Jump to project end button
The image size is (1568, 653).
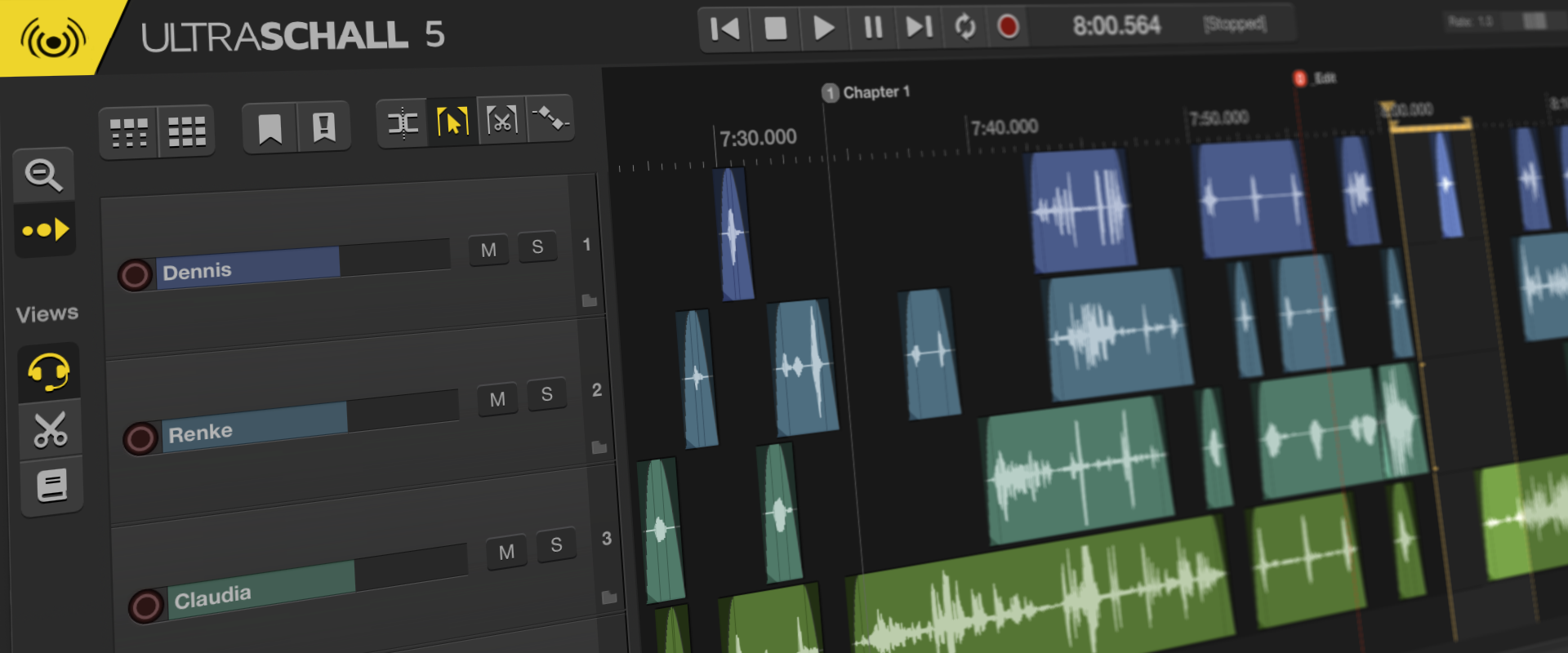(919, 27)
